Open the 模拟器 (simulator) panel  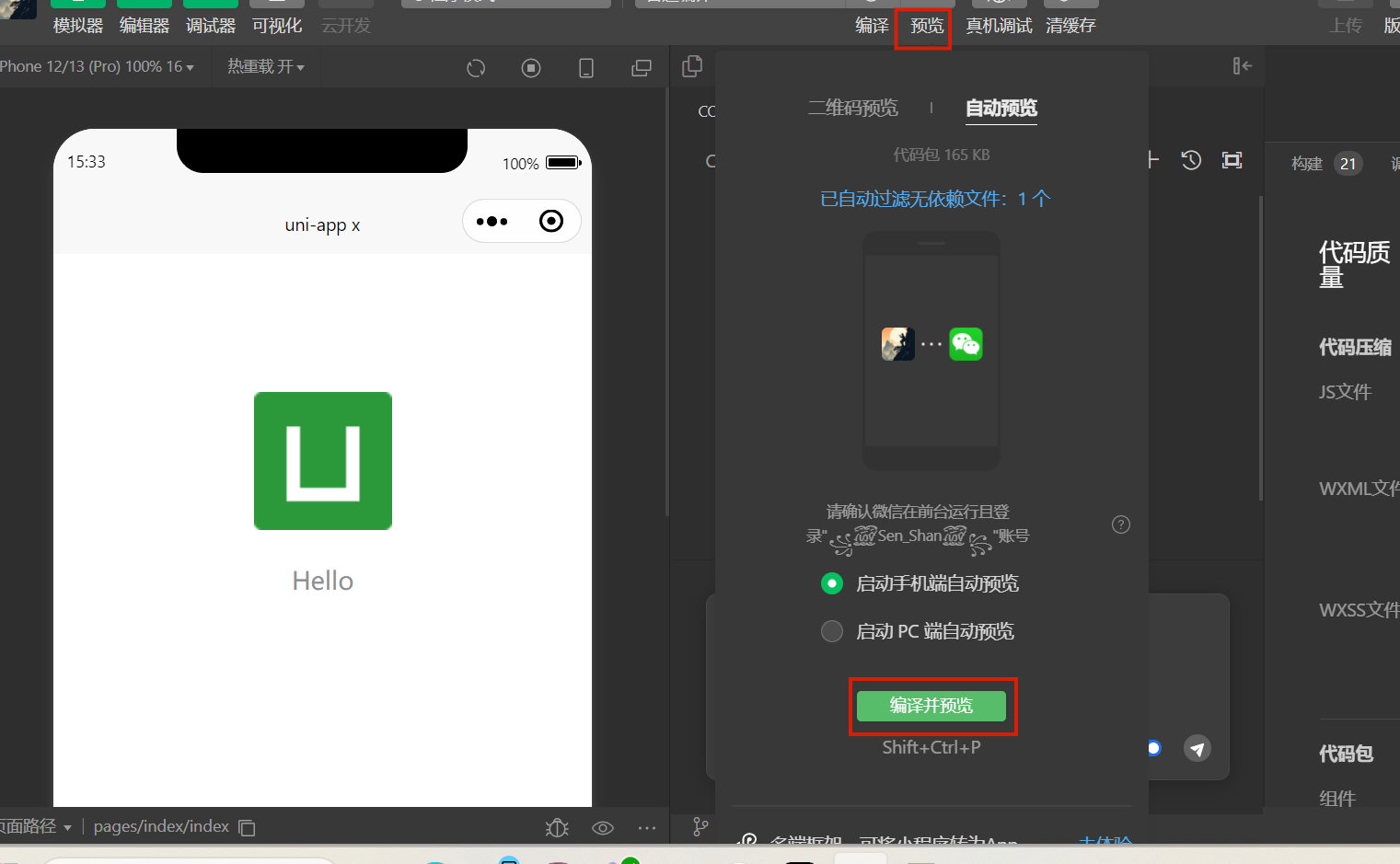78,26
